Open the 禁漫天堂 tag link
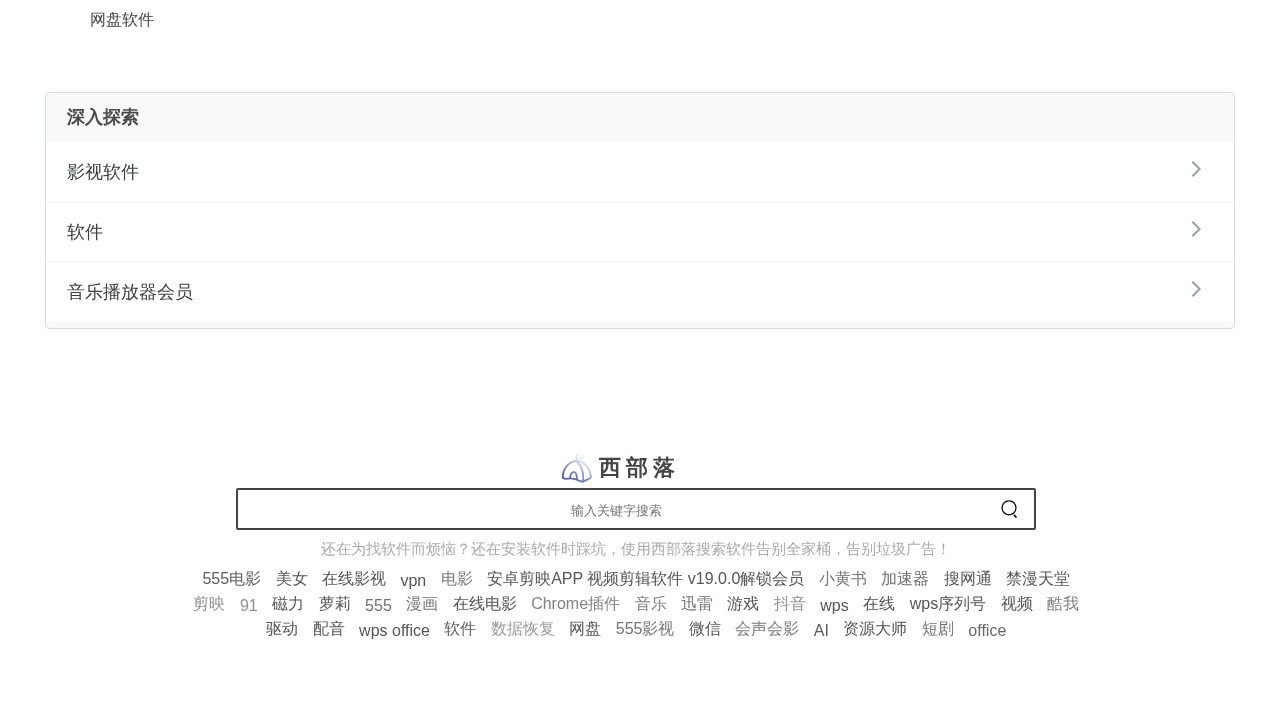 [1037, 579]
